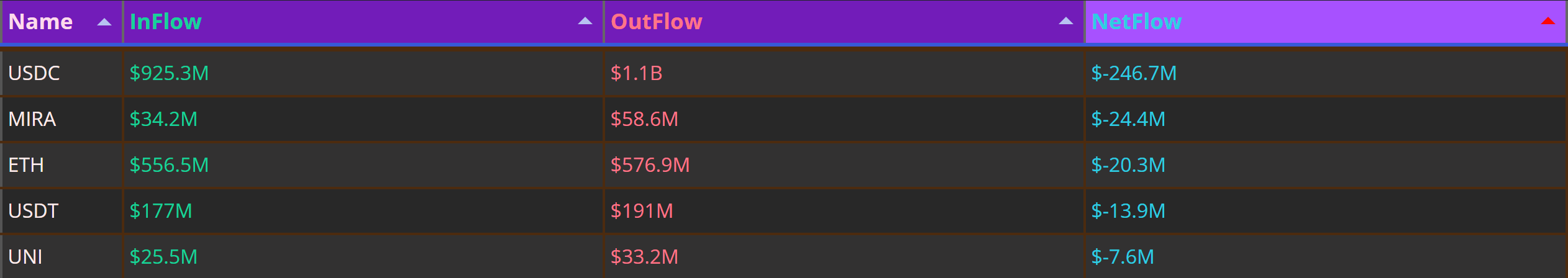The width and height of the screenshot is (1568, 278).
Task: Click the sort arrow in Name header
Action: point(104,22)
